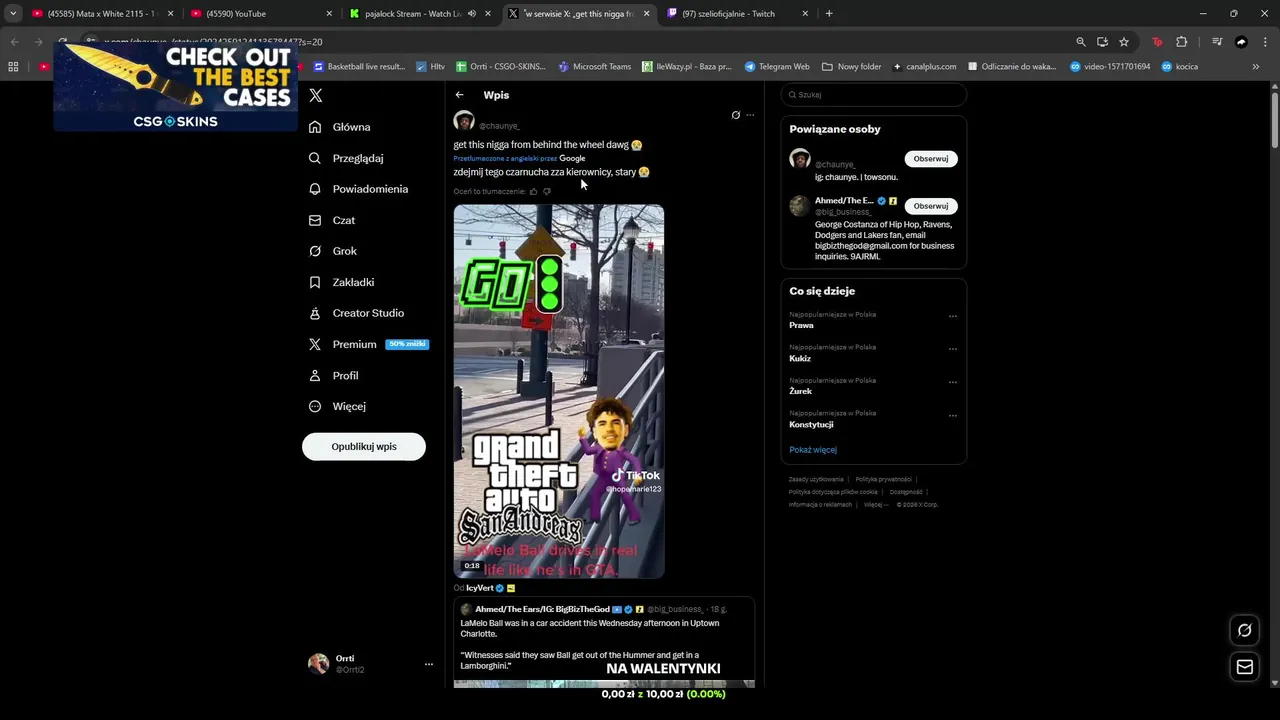Open the Microsoft Teams bookmark

[x=595, y=67]
